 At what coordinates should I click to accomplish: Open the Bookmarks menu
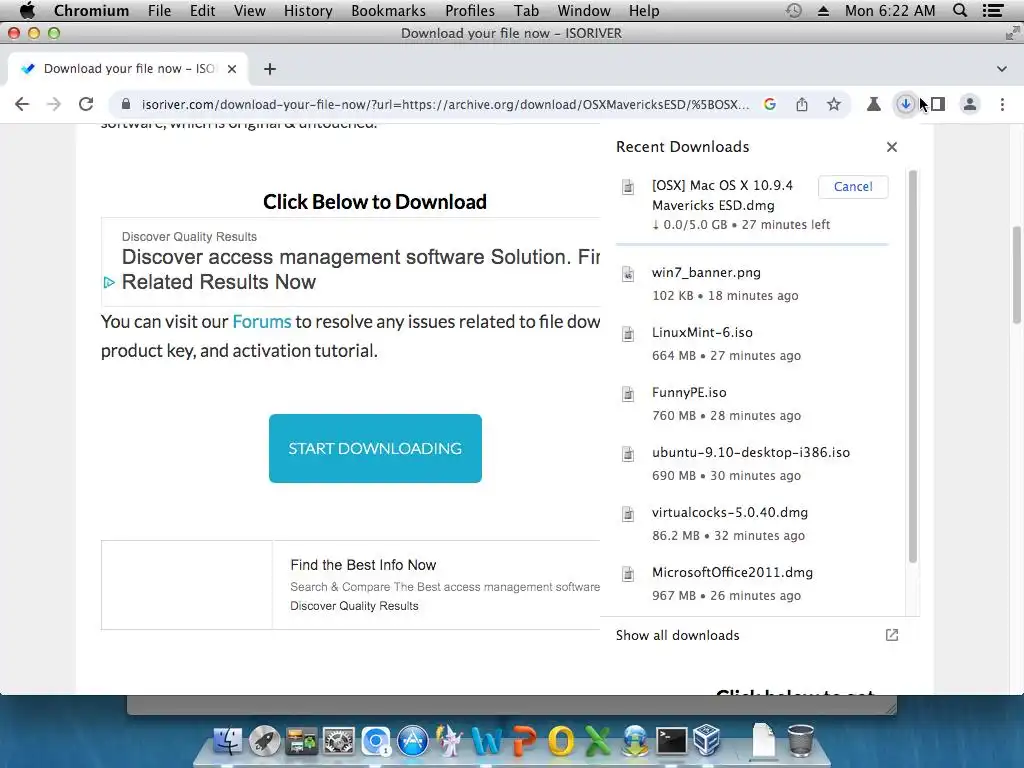click(x=389, y=11)
